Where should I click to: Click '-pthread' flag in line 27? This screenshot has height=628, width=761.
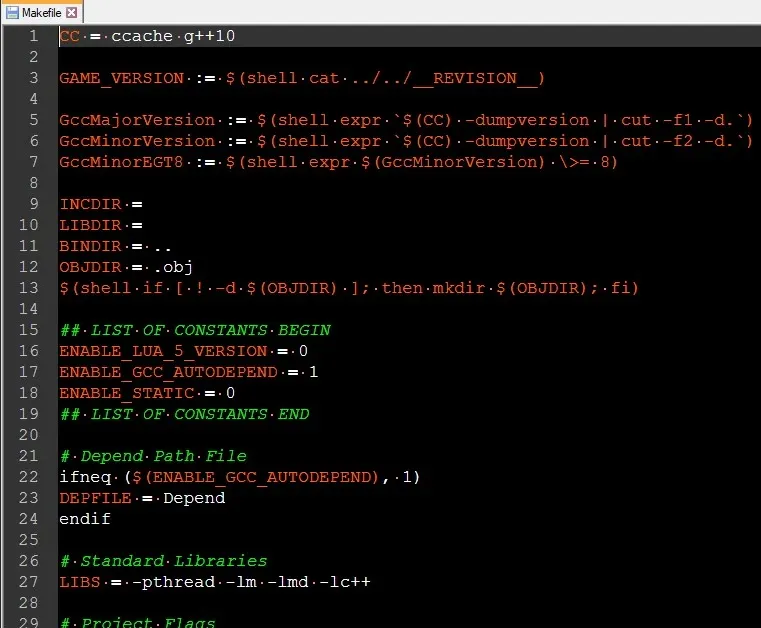pyautogui.click(x=173, y=582)
